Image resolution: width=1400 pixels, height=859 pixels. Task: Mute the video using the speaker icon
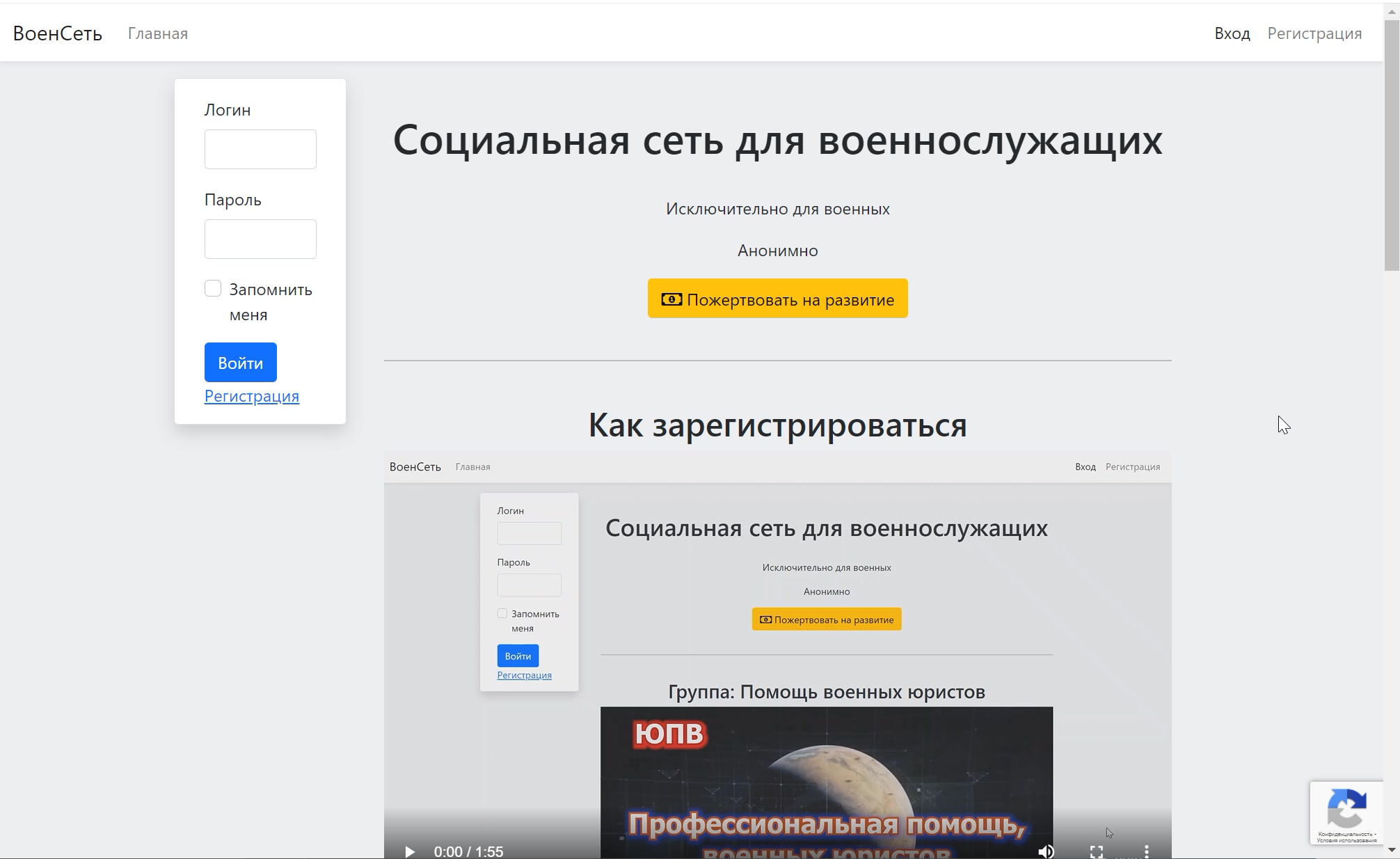click(1046, 851)
